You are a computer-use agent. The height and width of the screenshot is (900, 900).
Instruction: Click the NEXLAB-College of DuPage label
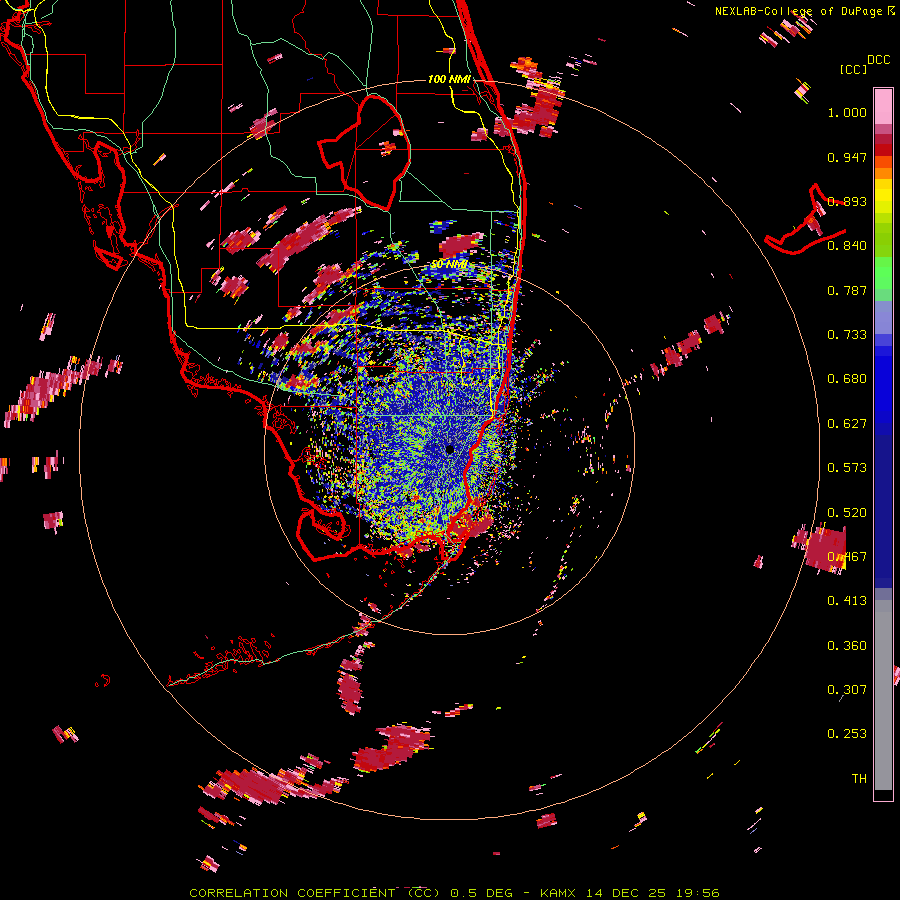[798, 11]
